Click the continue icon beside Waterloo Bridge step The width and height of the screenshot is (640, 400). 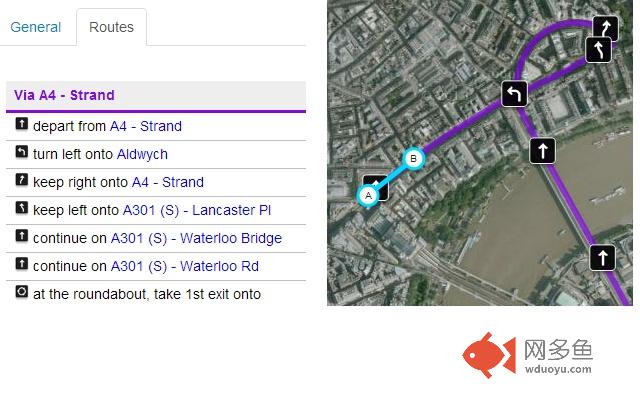[22, 238]
